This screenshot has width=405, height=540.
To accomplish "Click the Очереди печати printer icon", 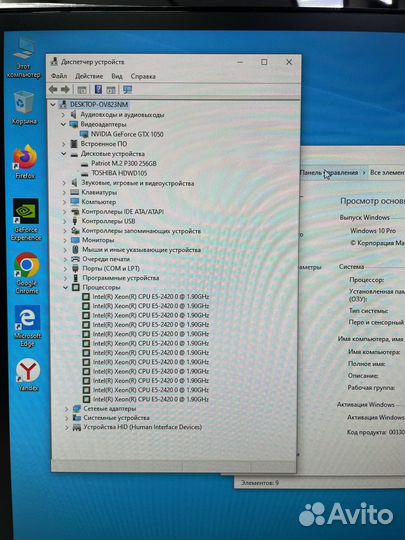I will click(x=75, y=259).
